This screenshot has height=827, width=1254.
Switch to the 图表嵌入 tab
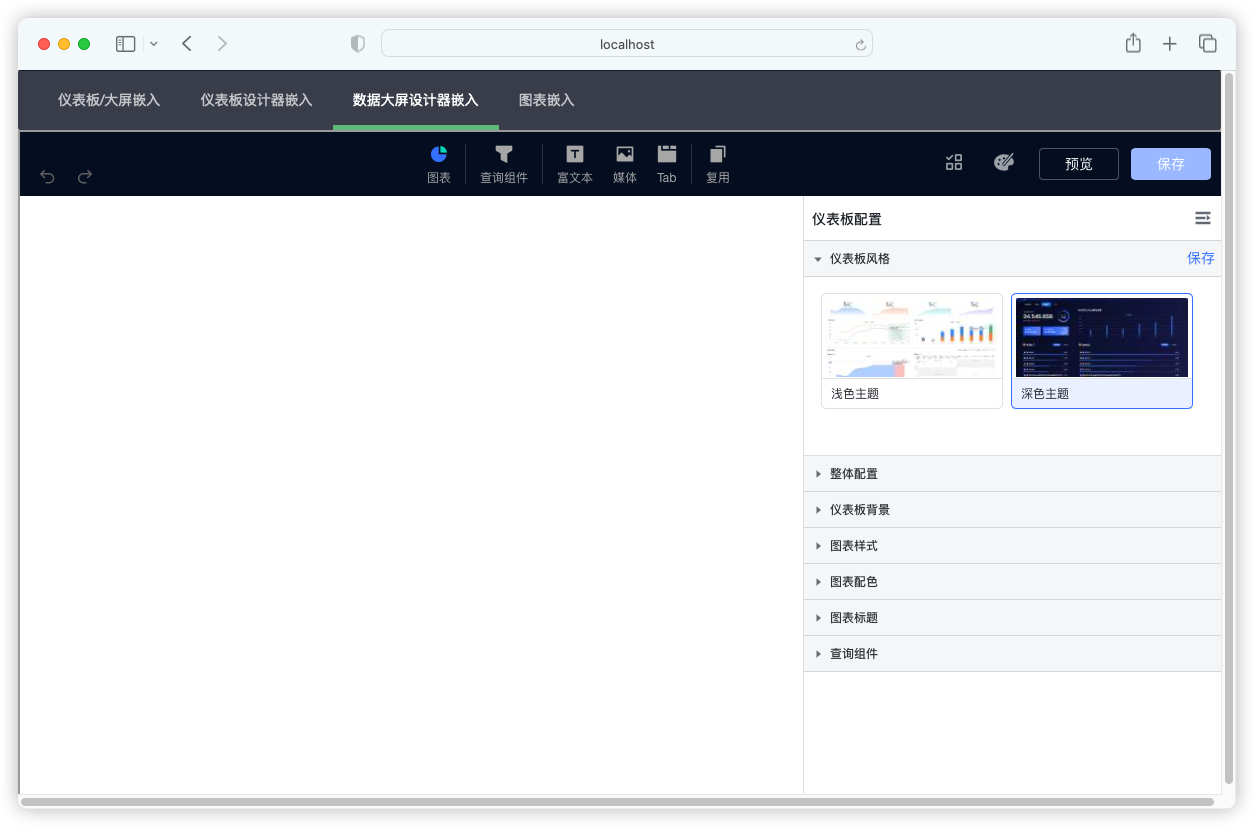click(x=547, y=100)
